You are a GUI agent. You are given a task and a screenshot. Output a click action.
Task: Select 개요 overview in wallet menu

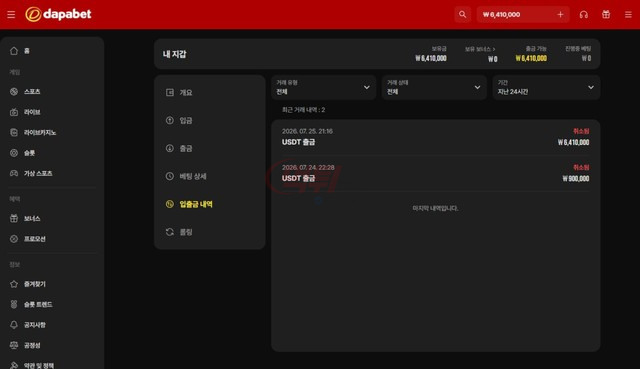[x=209, y=93]
